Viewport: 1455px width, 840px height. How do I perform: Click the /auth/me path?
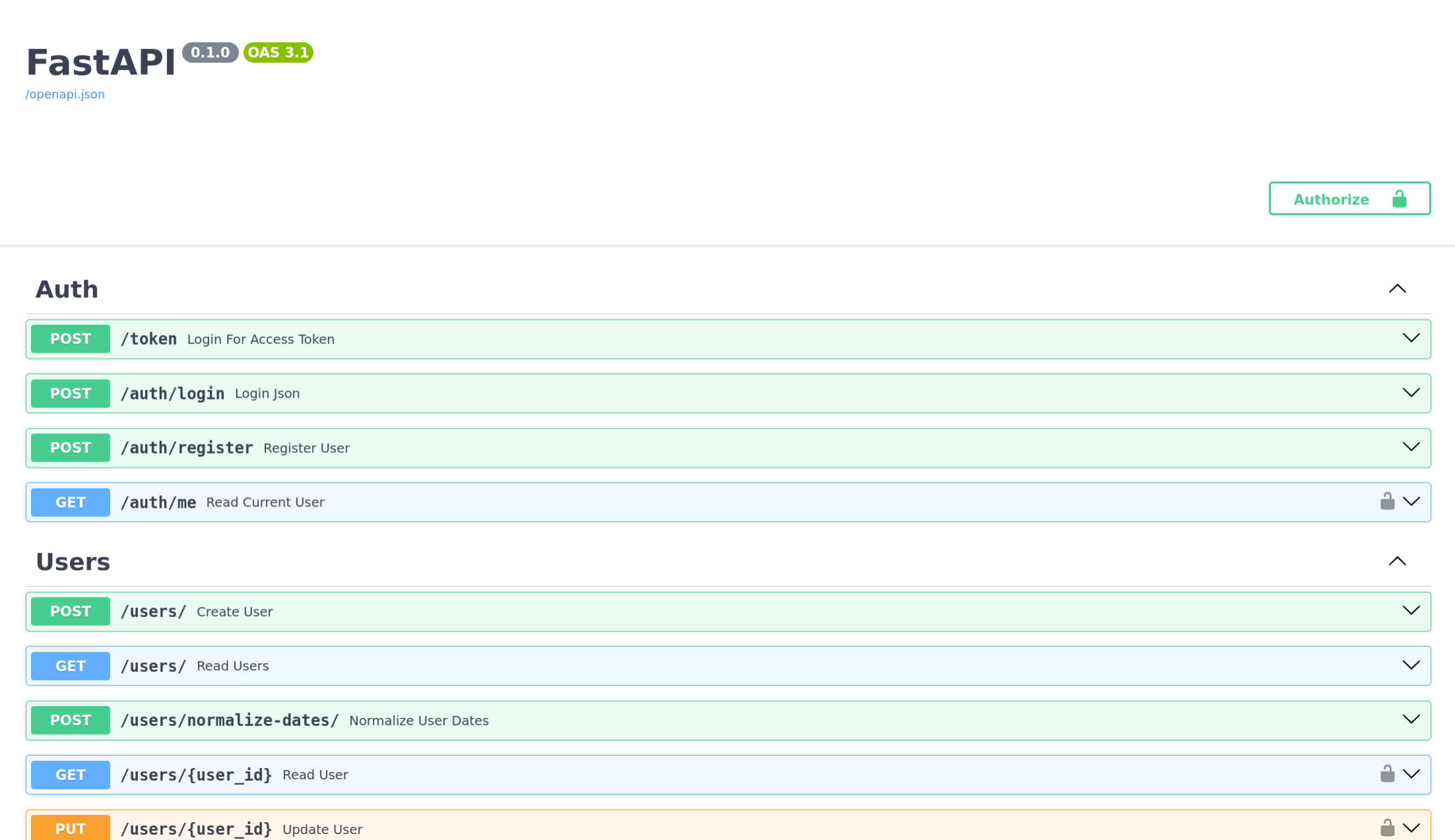point(158,502)
